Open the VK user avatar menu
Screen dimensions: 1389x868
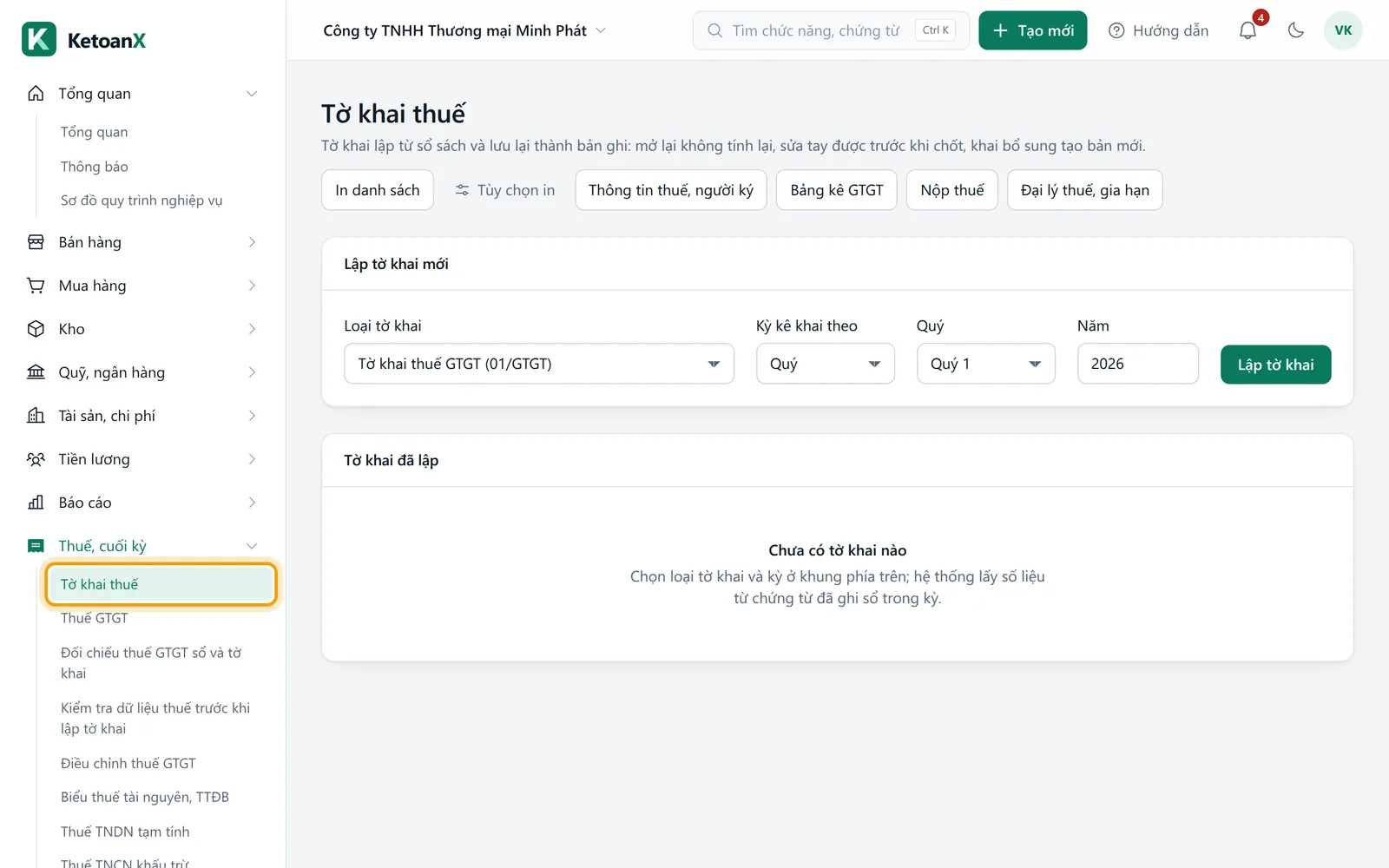(x=1343, y=30)
